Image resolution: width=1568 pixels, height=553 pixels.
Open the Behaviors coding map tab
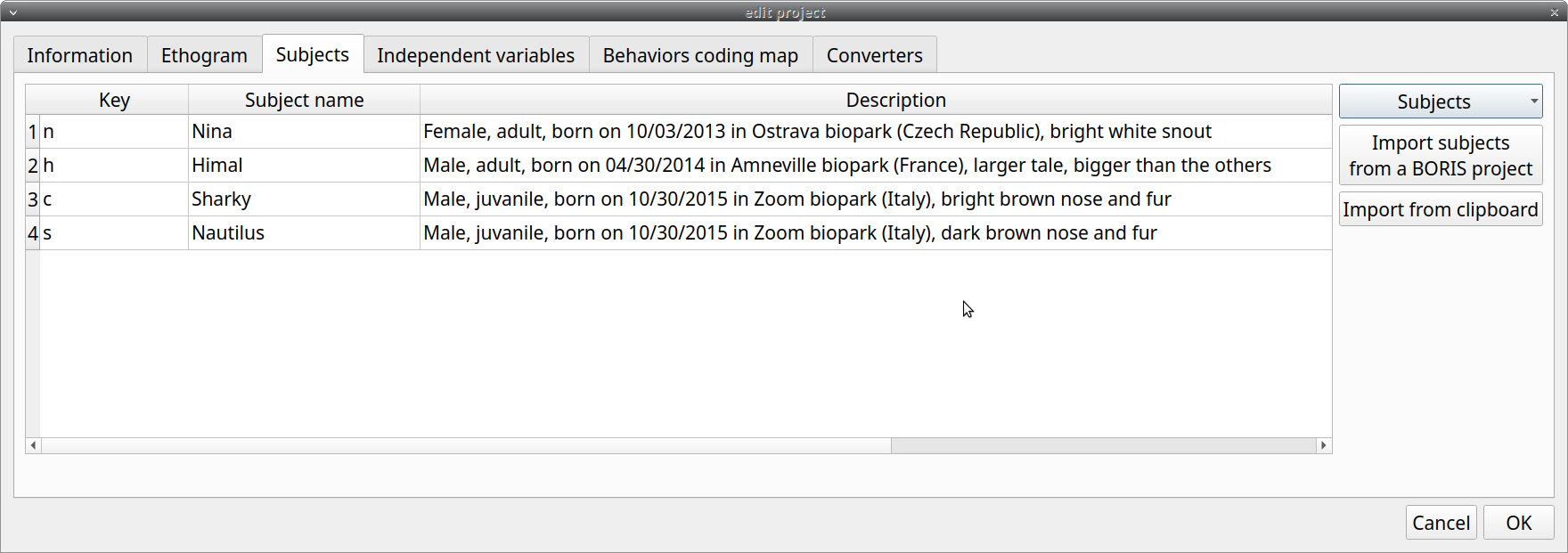tap(700, 55)
